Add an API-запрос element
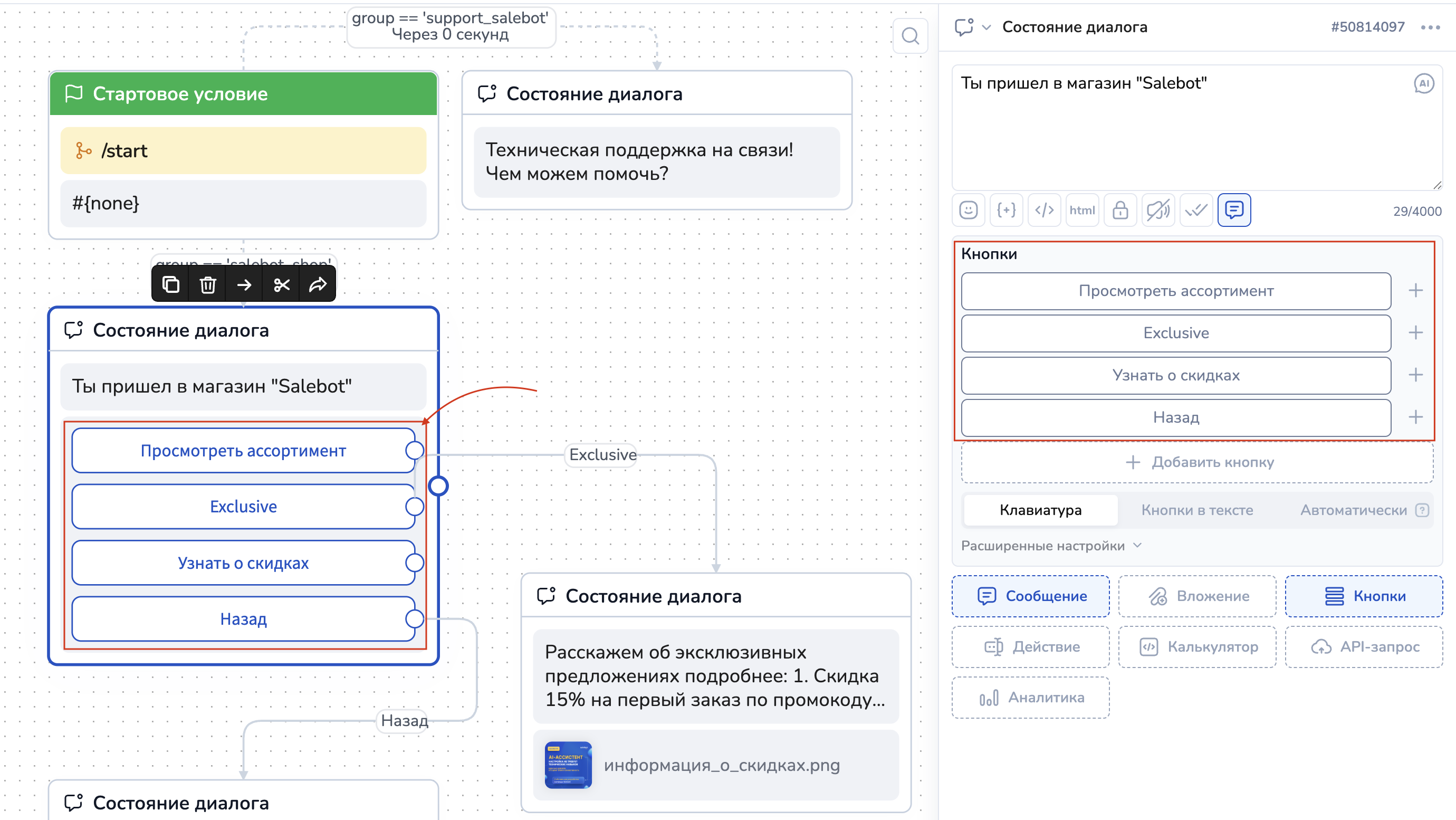Viewport: 1456px width, 820px height. point(1364,646)
